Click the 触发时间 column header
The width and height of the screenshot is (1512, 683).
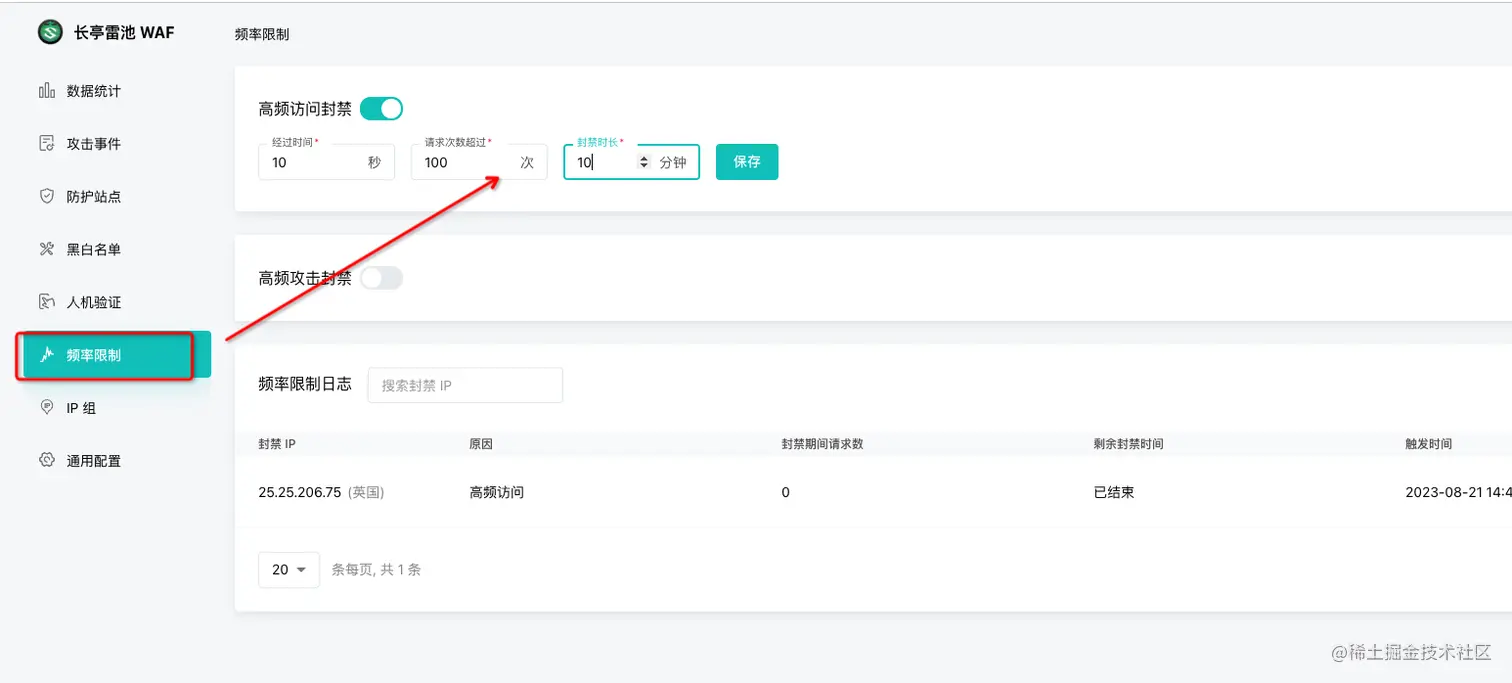tap(1428, 444)
